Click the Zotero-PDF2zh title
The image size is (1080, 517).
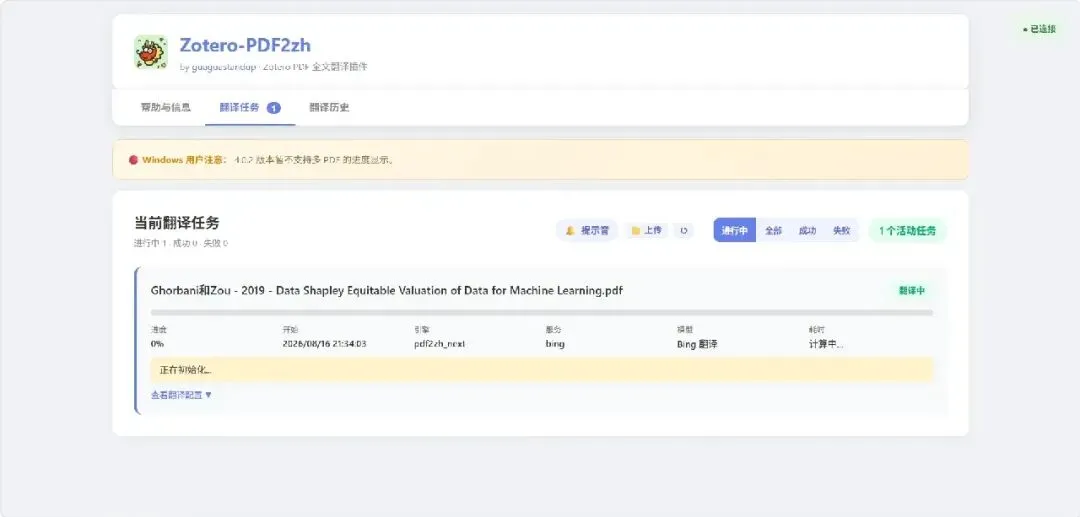coord(245,45)
